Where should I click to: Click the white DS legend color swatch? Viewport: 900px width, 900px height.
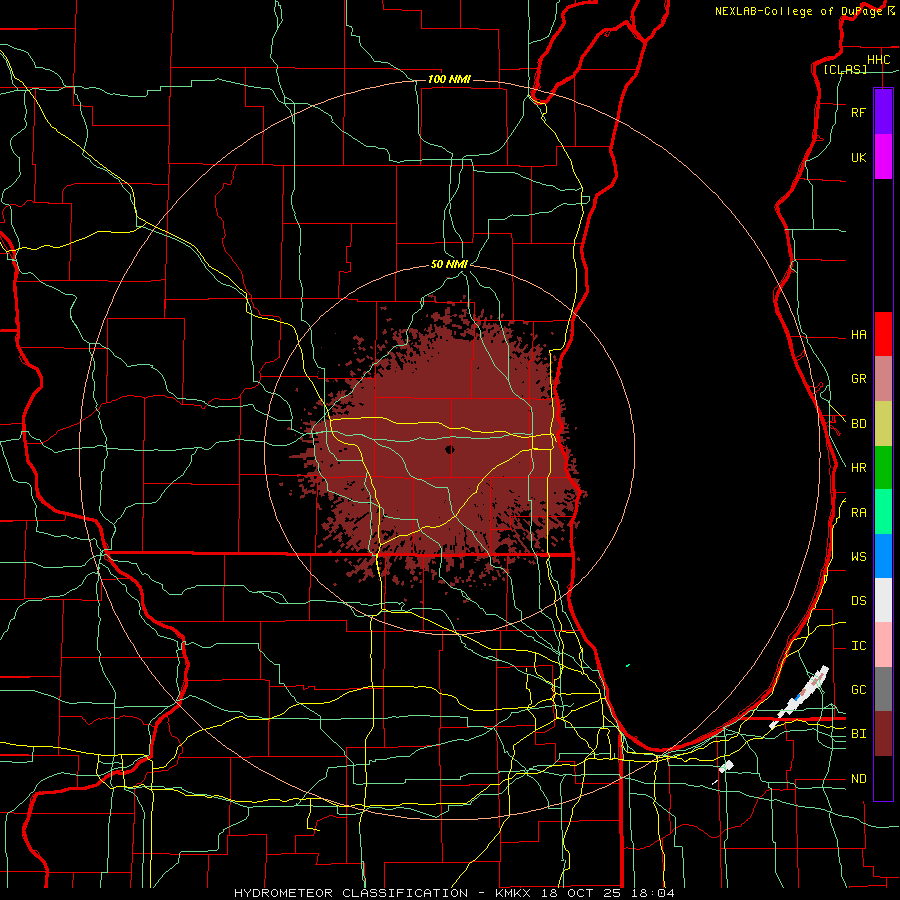coord(883,600)
